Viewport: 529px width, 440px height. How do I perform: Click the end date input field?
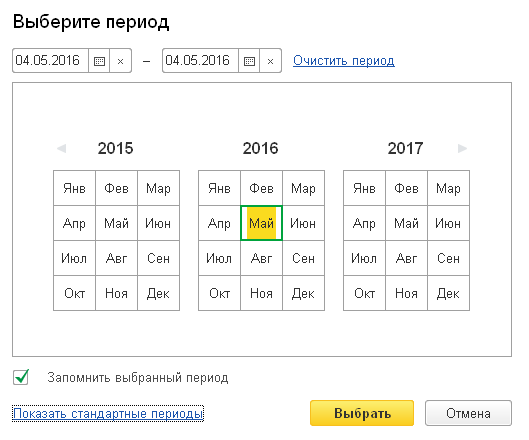[x=200, y=61]
